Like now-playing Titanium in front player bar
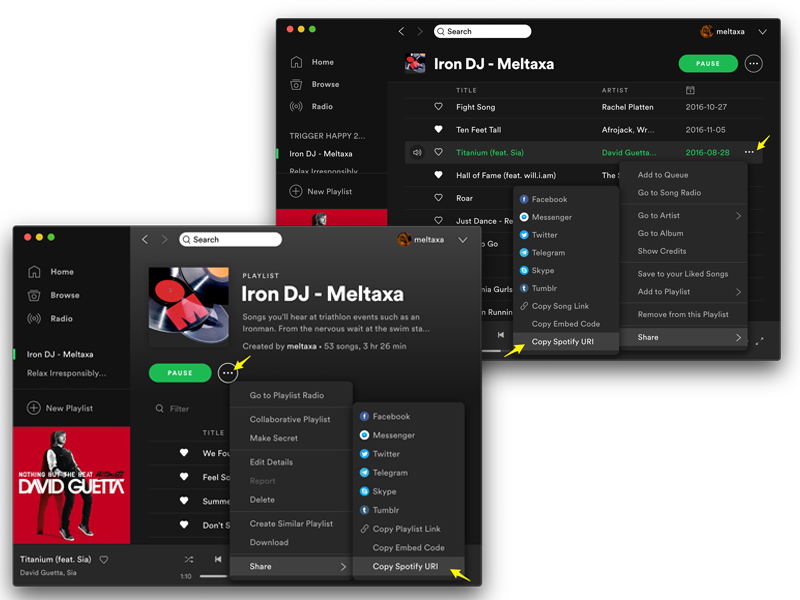 [104, 560]
